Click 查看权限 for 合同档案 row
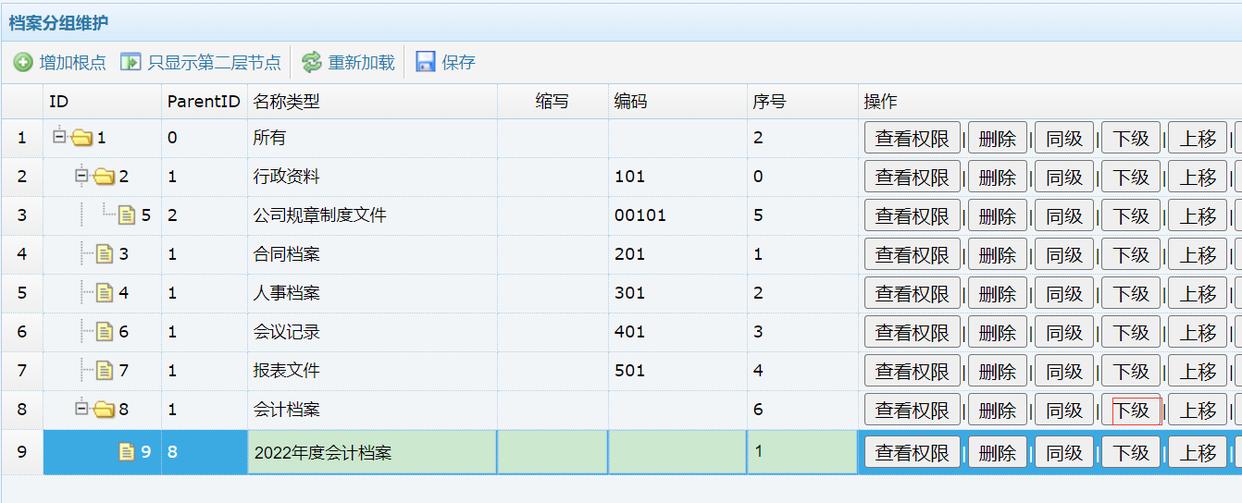Screen dimensions: 1242x503 [912, 254]
